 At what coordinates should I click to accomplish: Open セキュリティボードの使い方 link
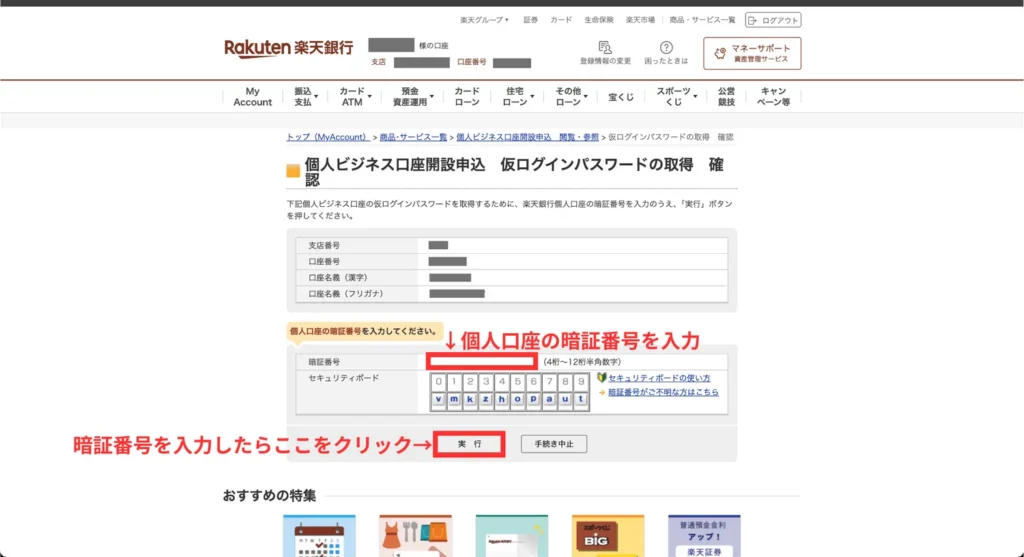click(660, 378)
